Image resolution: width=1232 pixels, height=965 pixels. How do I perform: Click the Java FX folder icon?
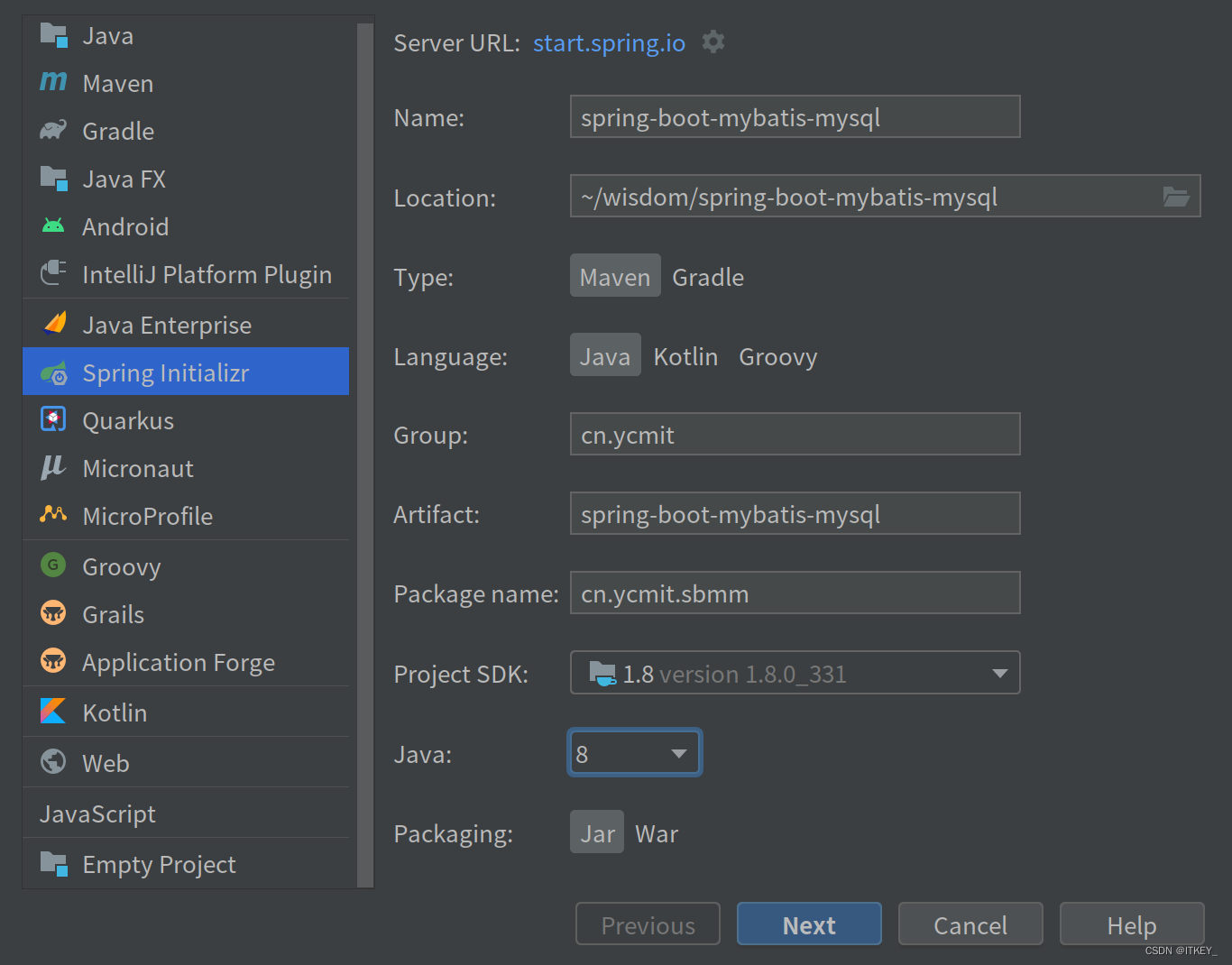coord(54,179)
